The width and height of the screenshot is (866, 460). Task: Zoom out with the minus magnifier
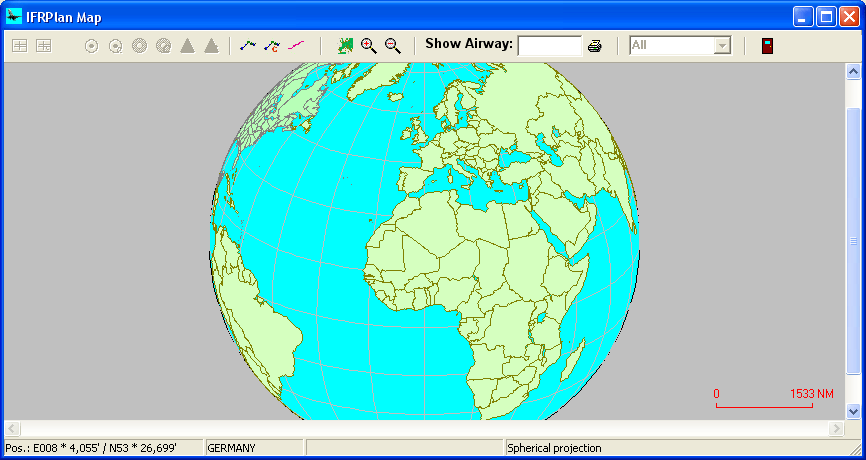pyautogui.click(x=393, y=46)
